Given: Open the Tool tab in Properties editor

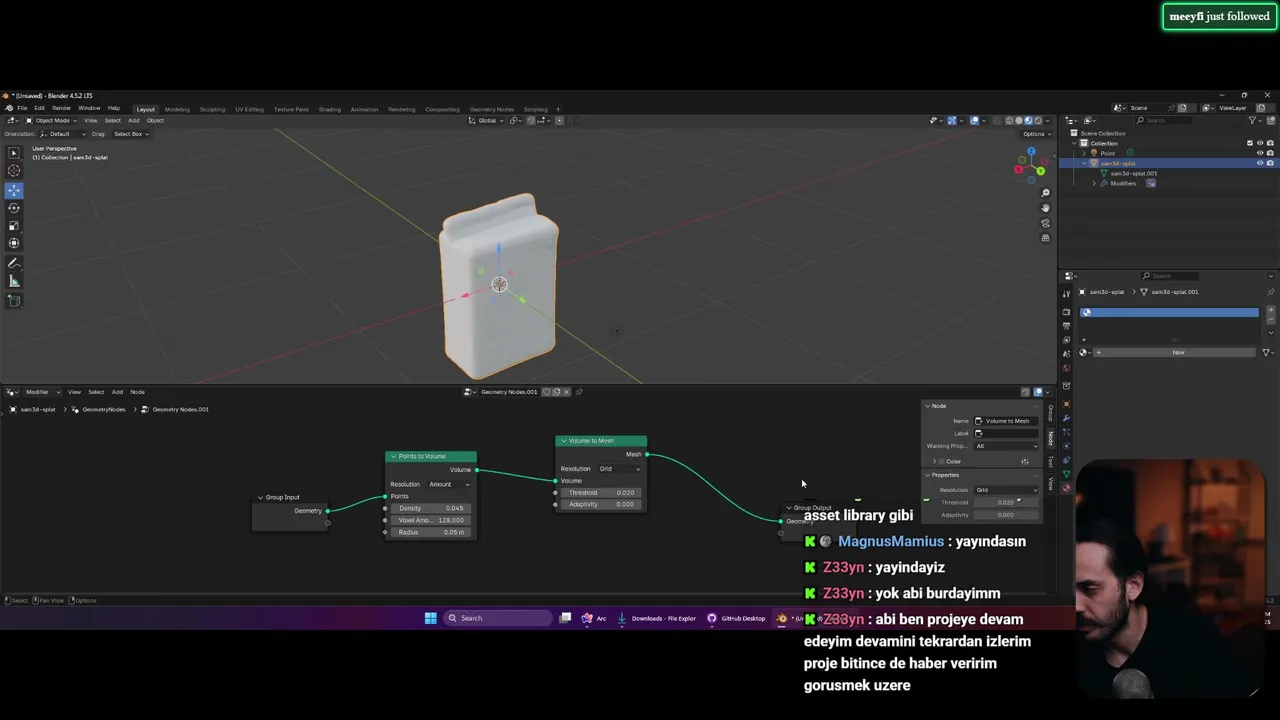Looking at the screenshot, I should click(x=1066, y=293).
